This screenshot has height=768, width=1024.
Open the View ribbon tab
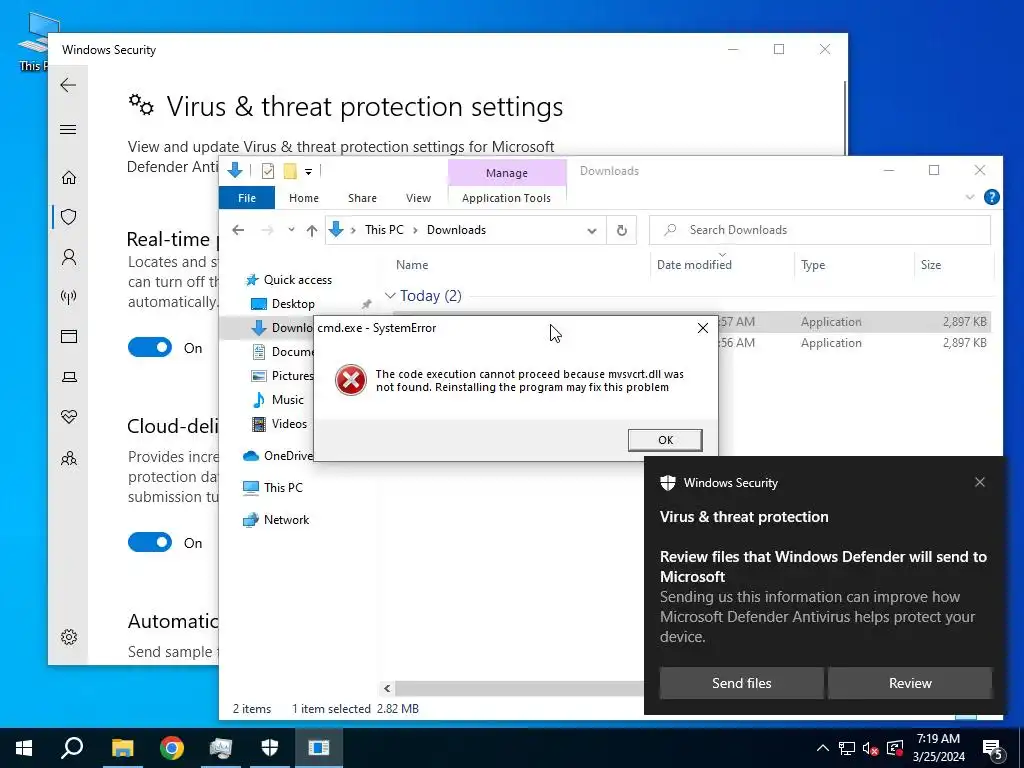(419, 198)
